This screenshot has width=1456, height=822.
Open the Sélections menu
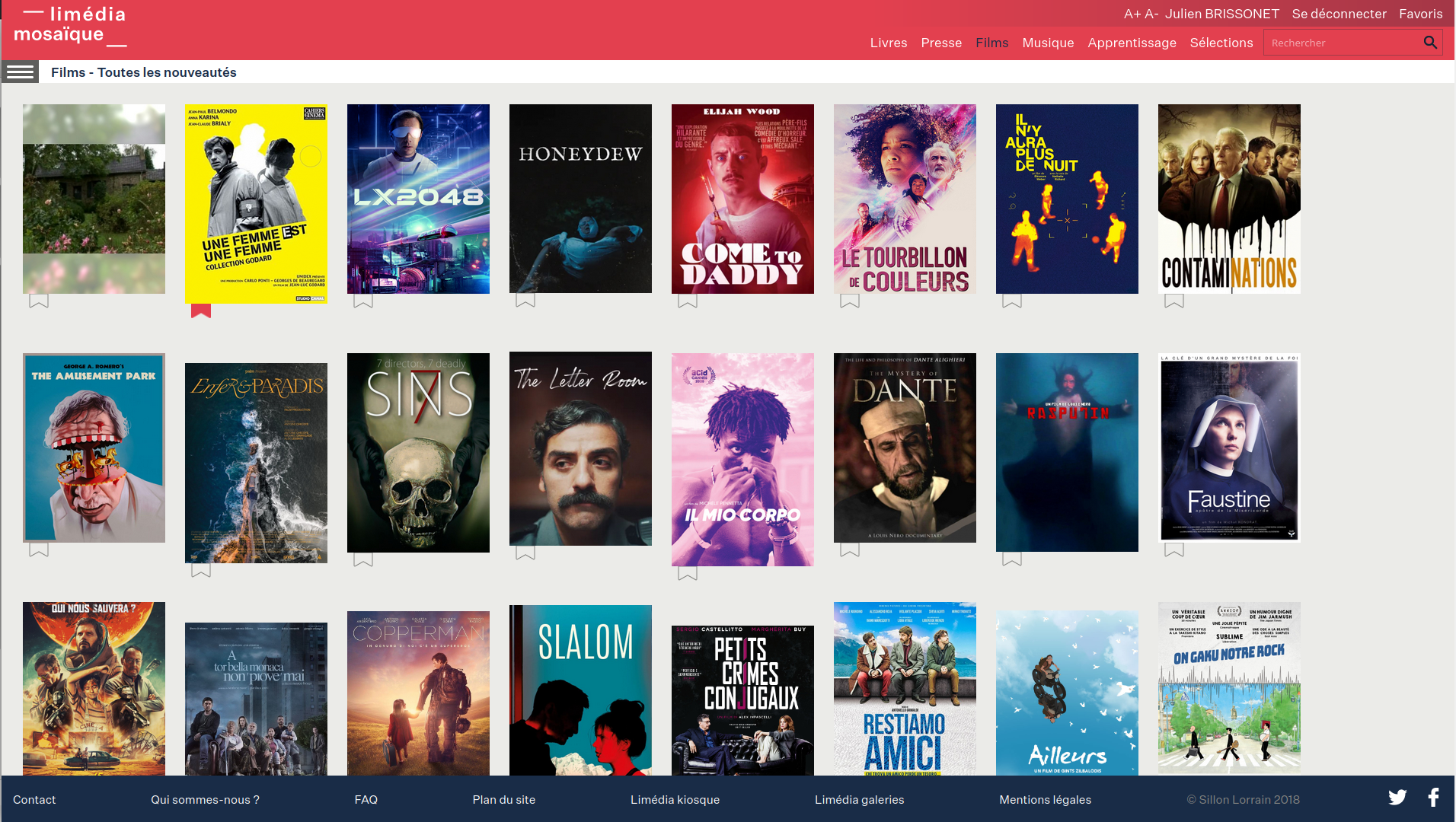[1221, 43]
